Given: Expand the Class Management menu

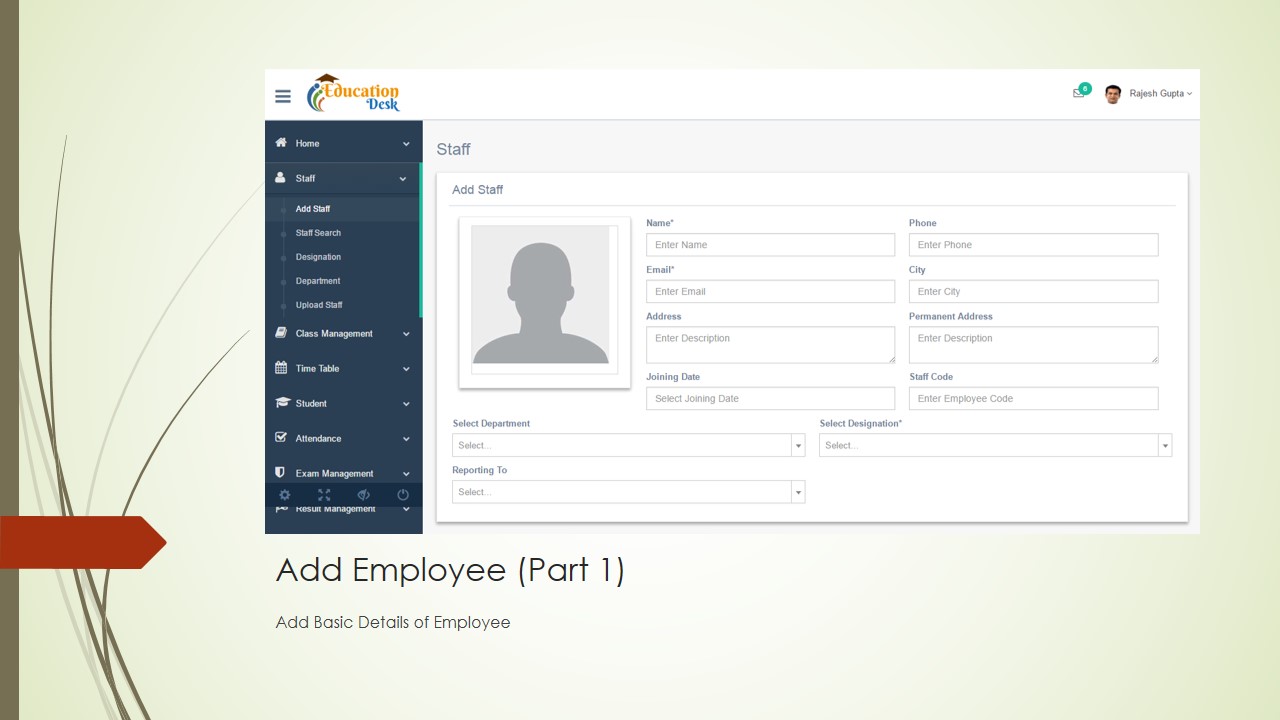Looking at the screenshot, I should (334, 334).
